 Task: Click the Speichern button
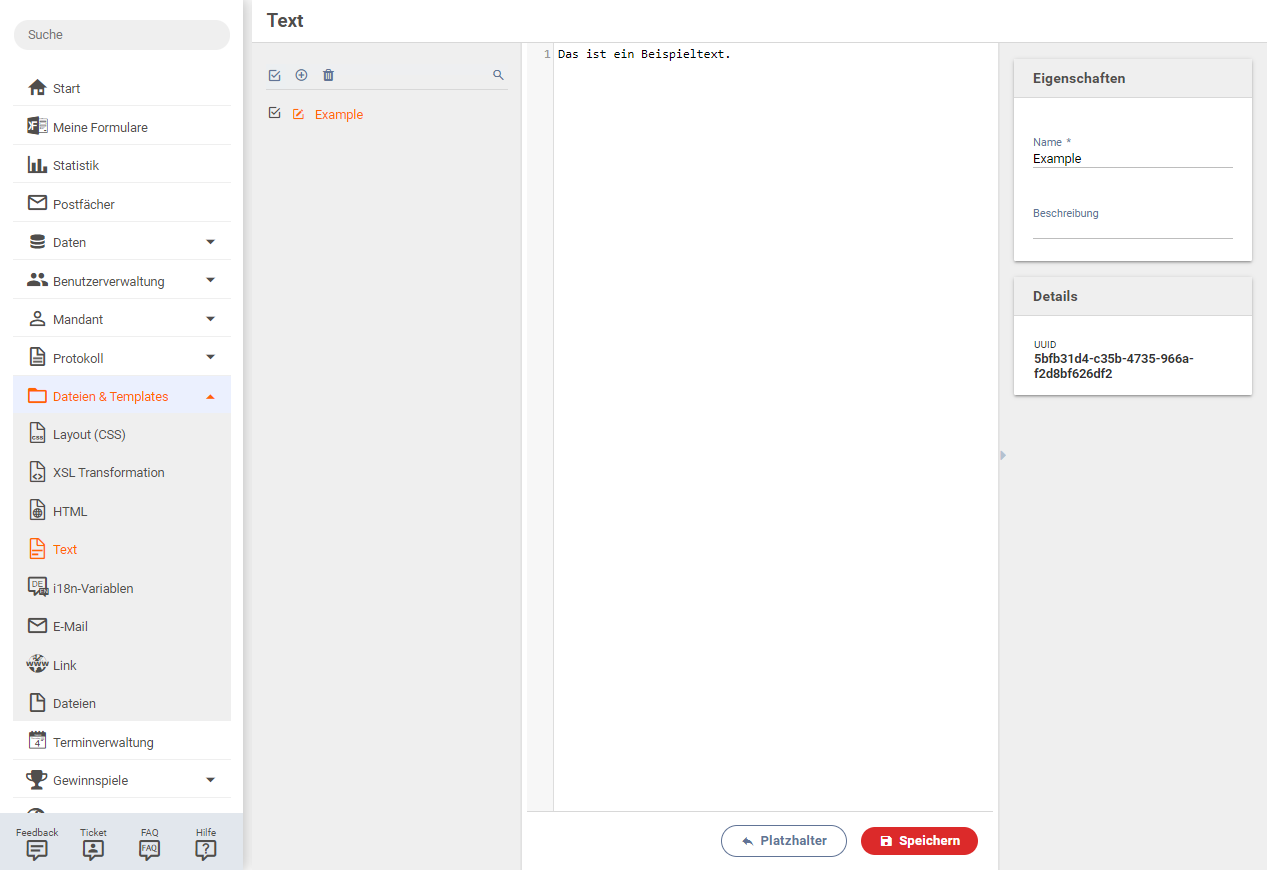pyautogui.click(x=919, y=841)
